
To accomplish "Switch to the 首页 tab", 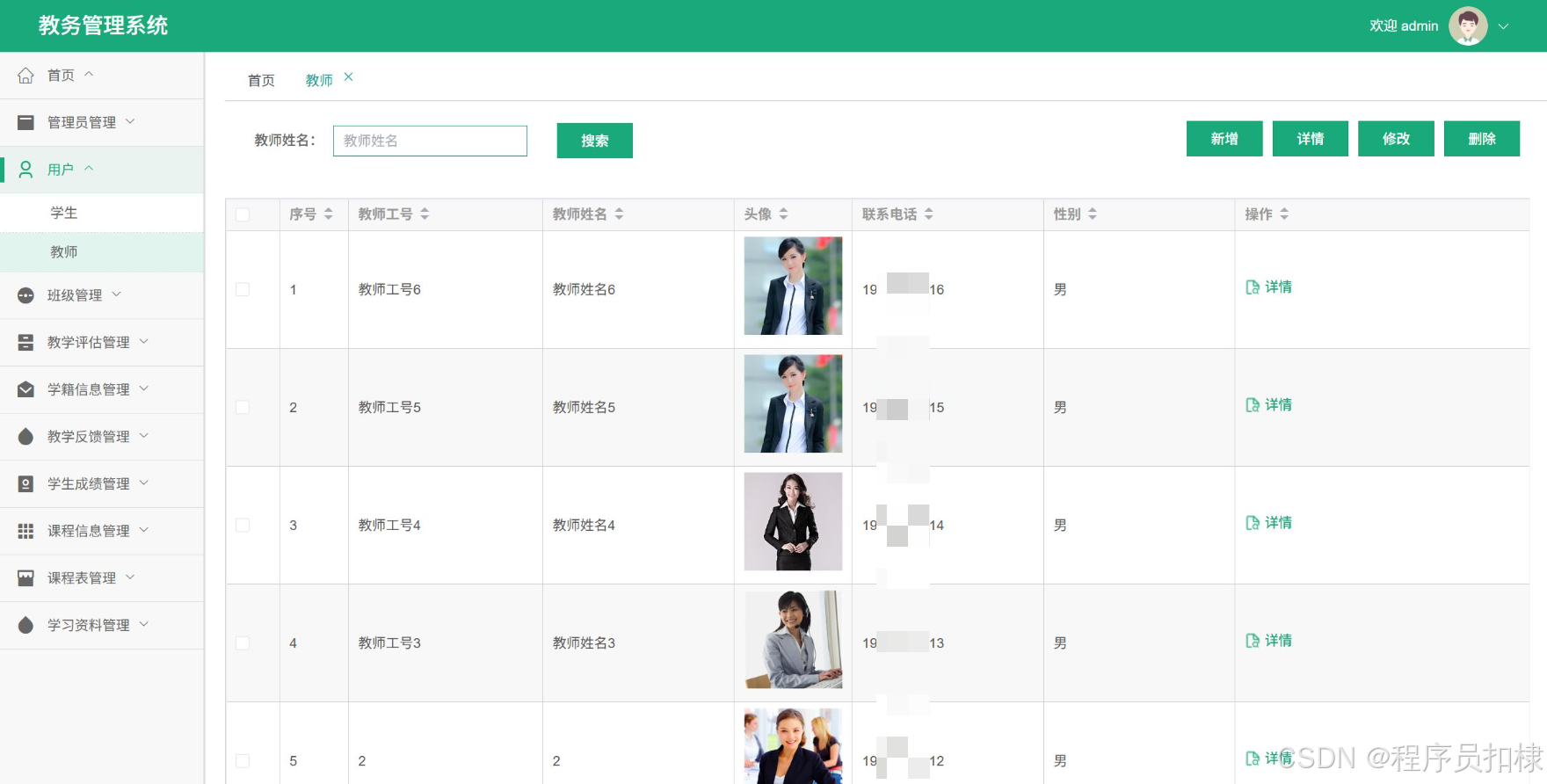I will click(x=261, y=80).
